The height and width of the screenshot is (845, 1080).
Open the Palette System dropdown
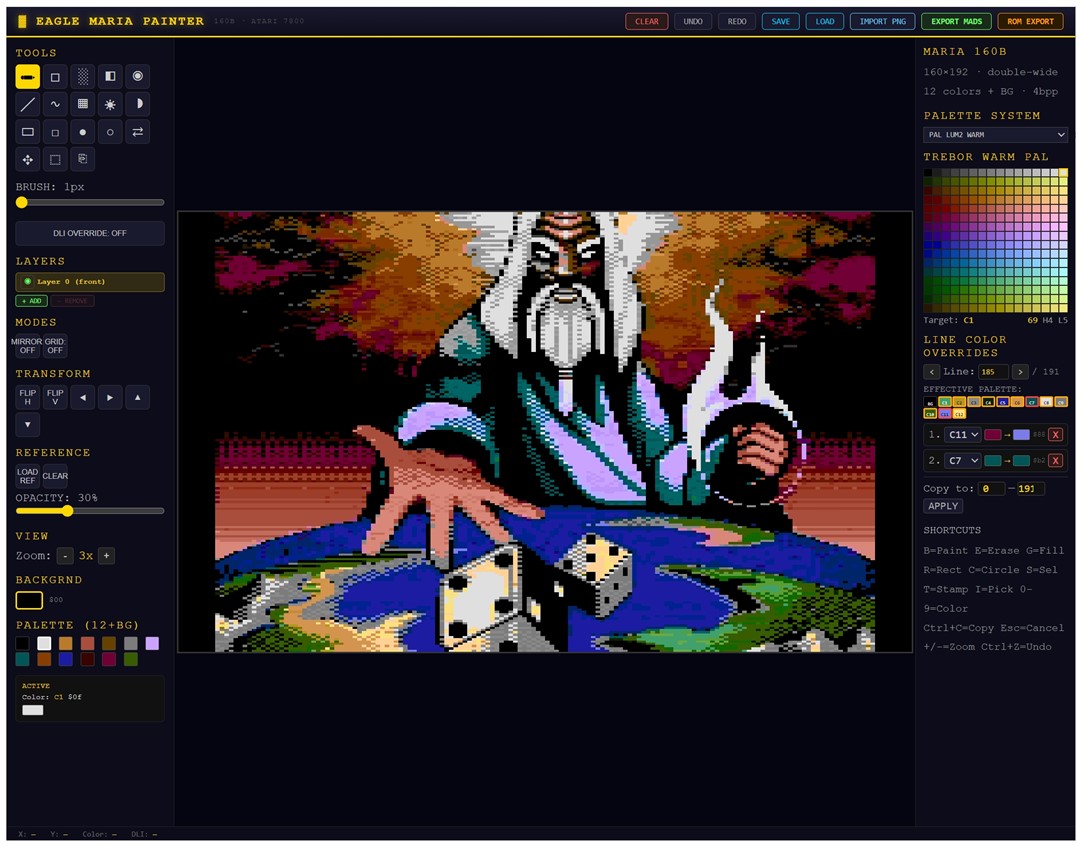point(994,134)
